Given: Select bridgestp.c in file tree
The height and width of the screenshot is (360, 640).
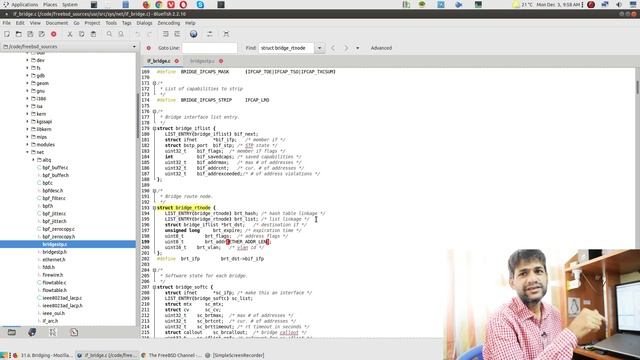Looking at the screenshot, I should (x=54, y=244).
